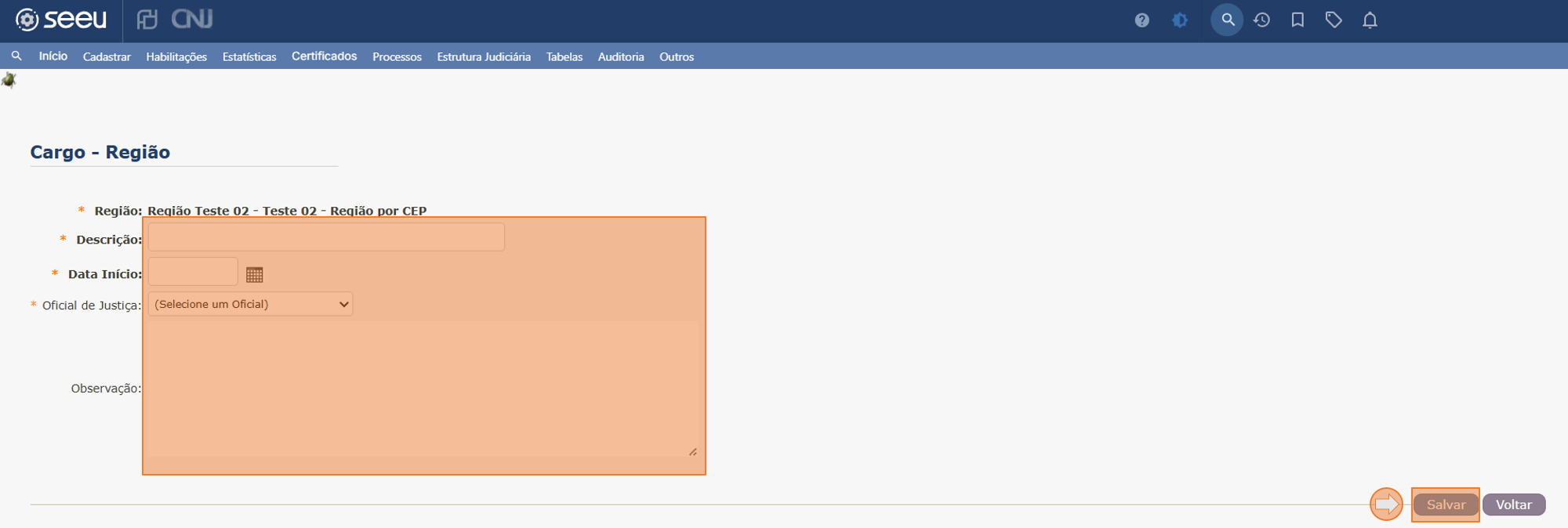Open the Auditoria menu
The width and height of the screenshot is (1568, 528).
pos(621,57)
